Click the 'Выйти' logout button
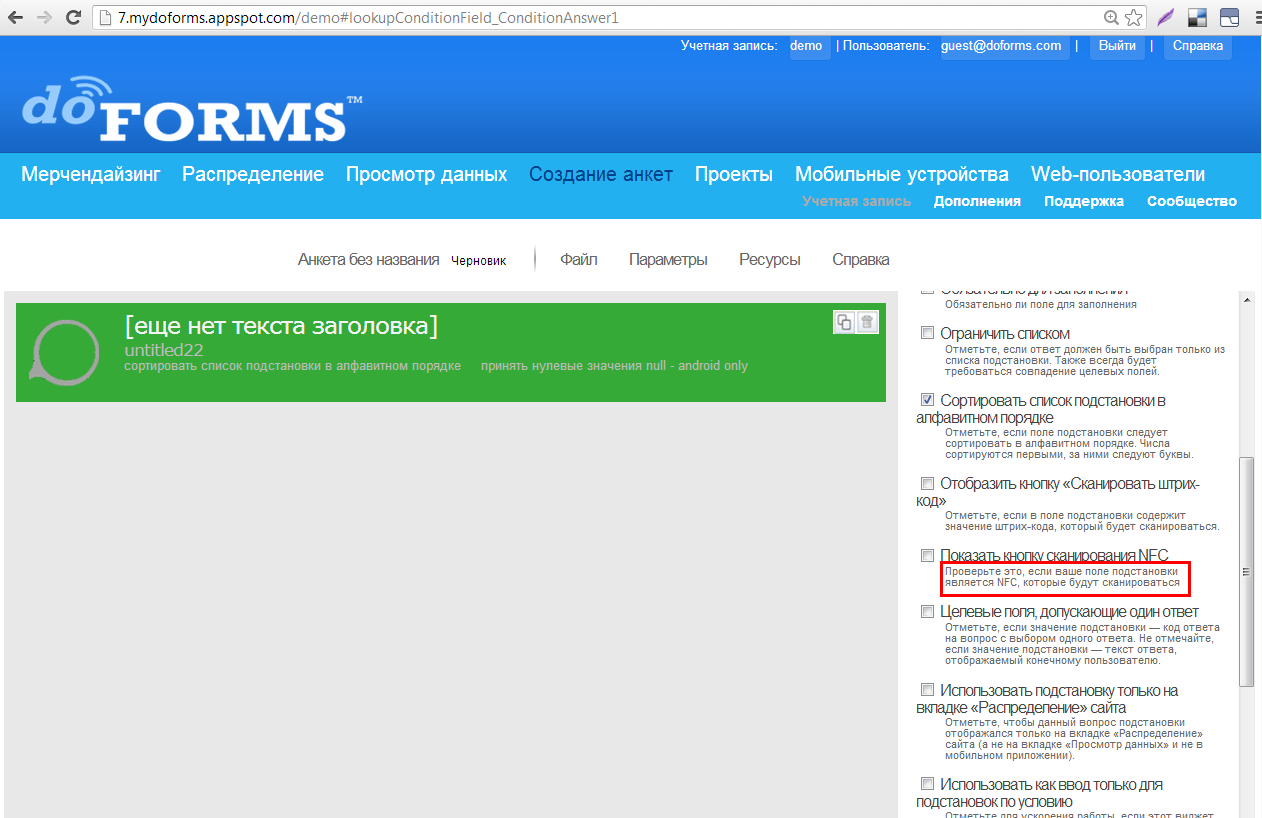Screen dimensions: 1262x818 coord(1117,46)
